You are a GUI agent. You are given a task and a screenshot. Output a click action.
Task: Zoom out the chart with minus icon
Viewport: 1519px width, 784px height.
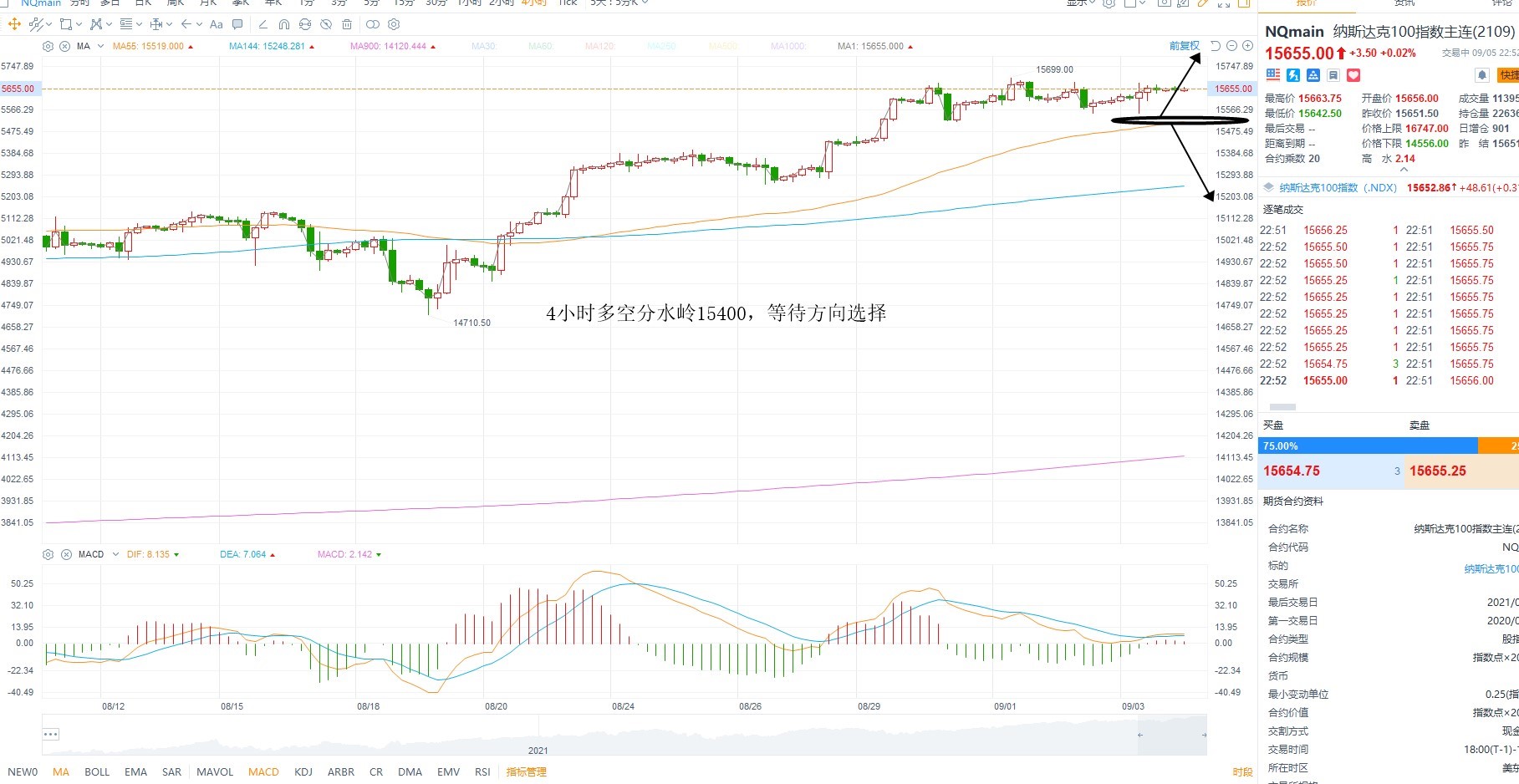[1231, 46]
